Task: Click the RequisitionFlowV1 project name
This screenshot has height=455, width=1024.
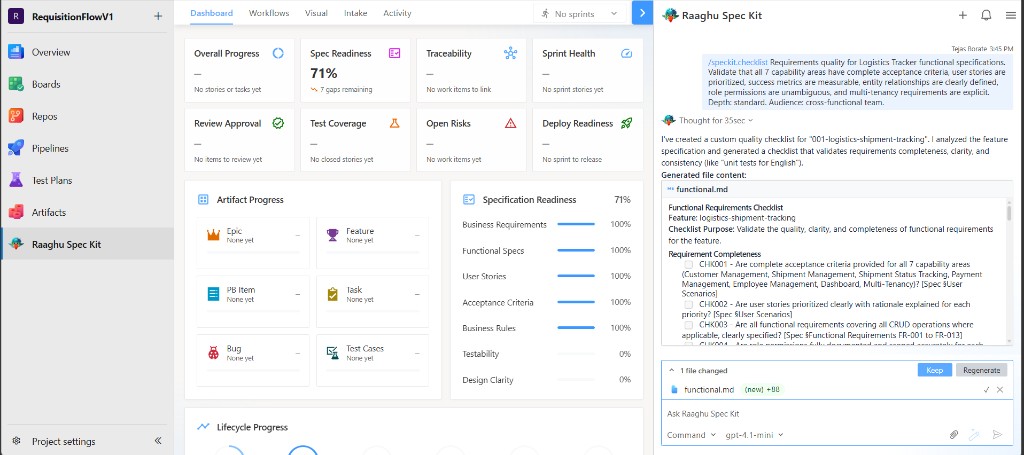Action: pos(72,17)
